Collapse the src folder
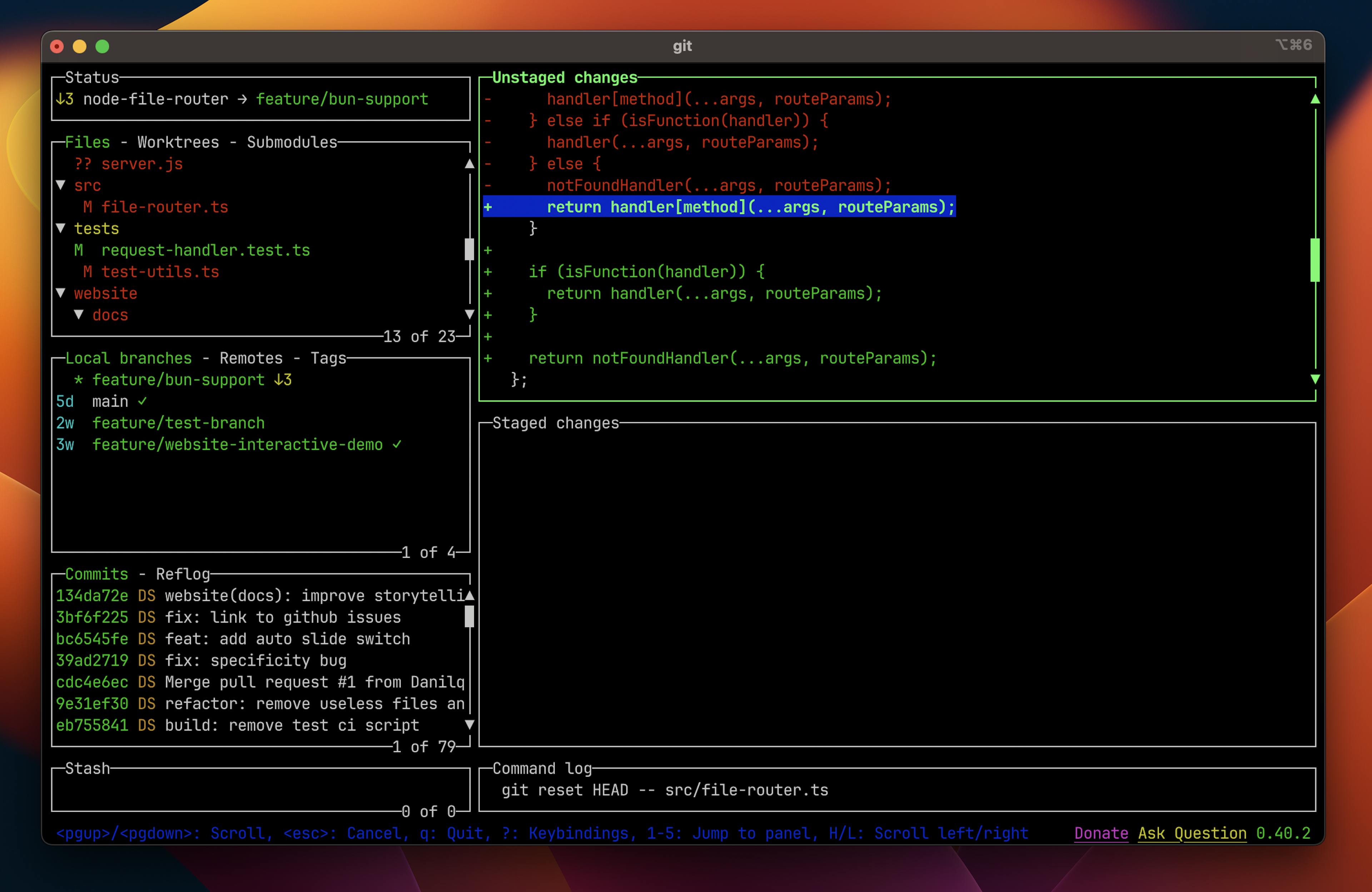Viewport: 1372px width, 892px height. [61, 185]
